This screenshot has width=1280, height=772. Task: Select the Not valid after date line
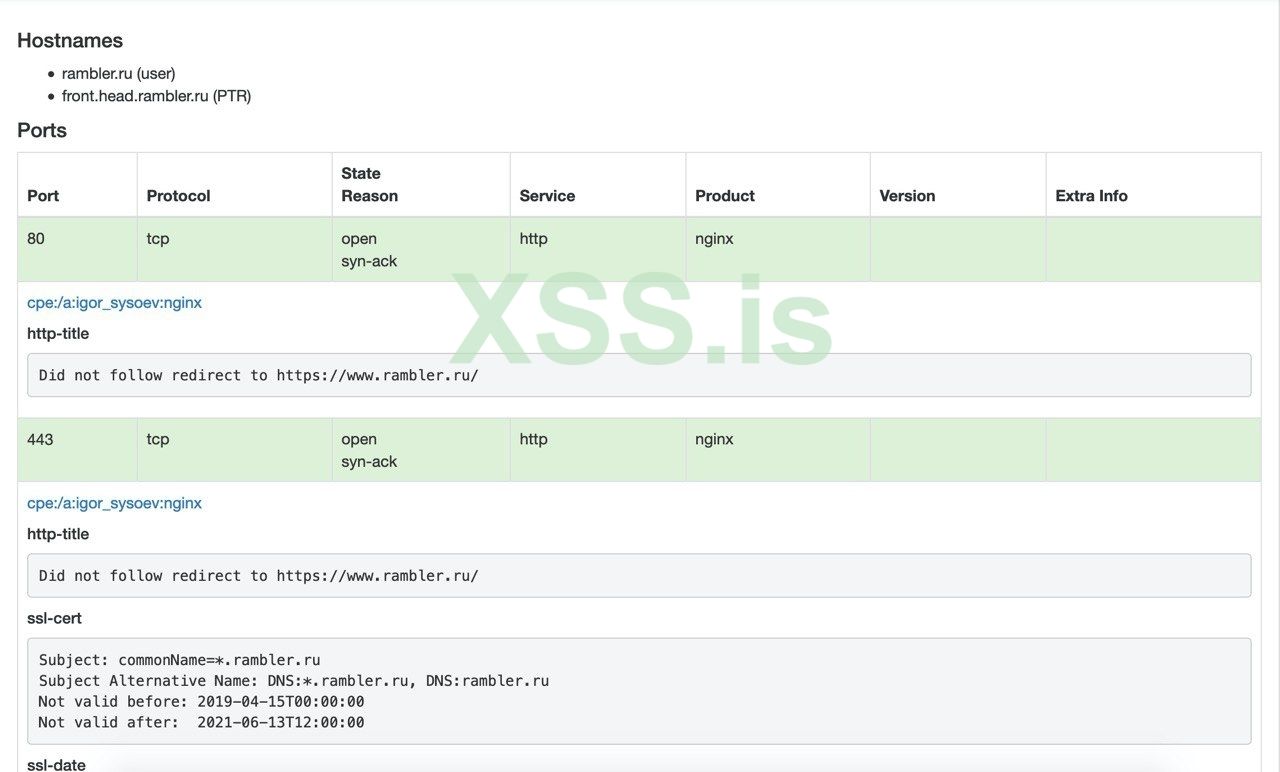[201, 722]
